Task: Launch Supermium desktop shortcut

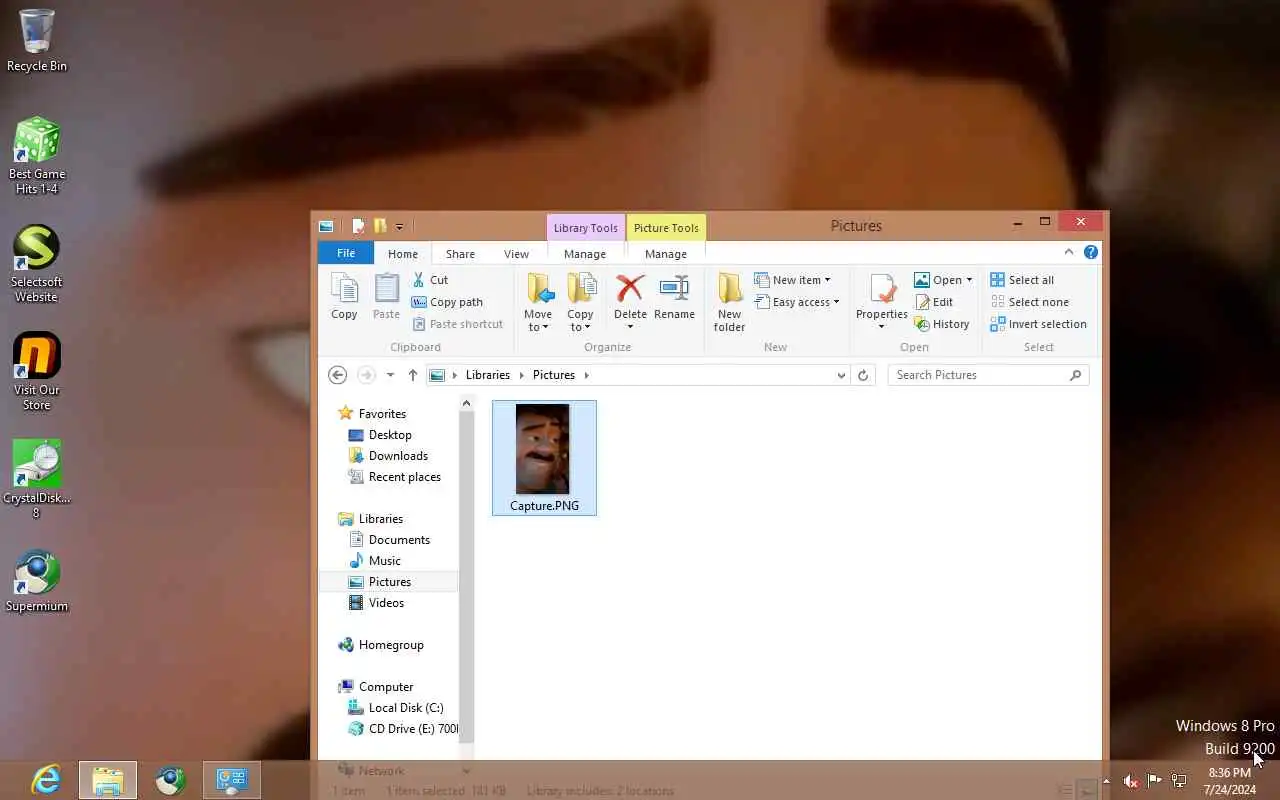Action: click(37, 582)
